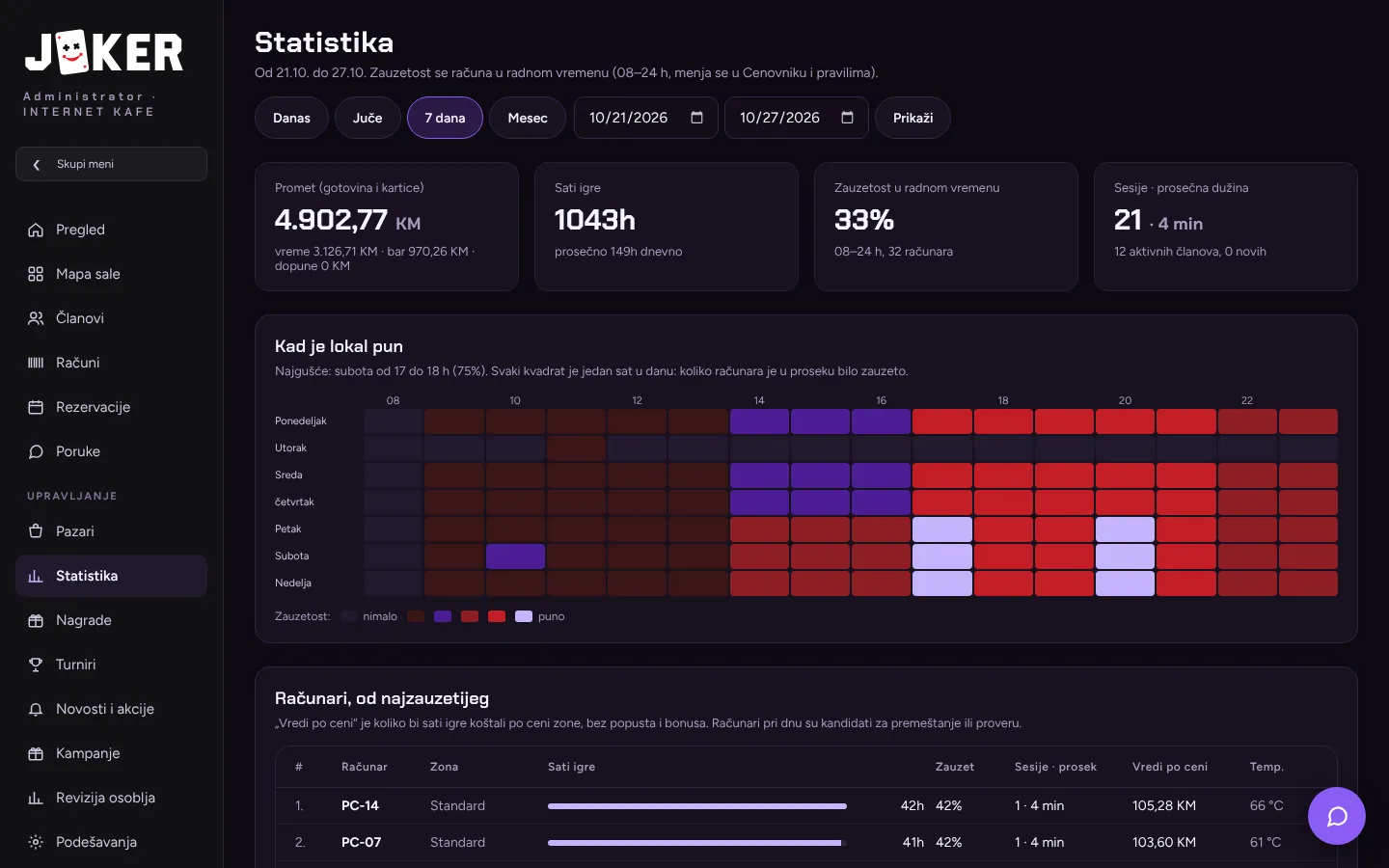Click the Prikaži button

[x=912, y=118]
